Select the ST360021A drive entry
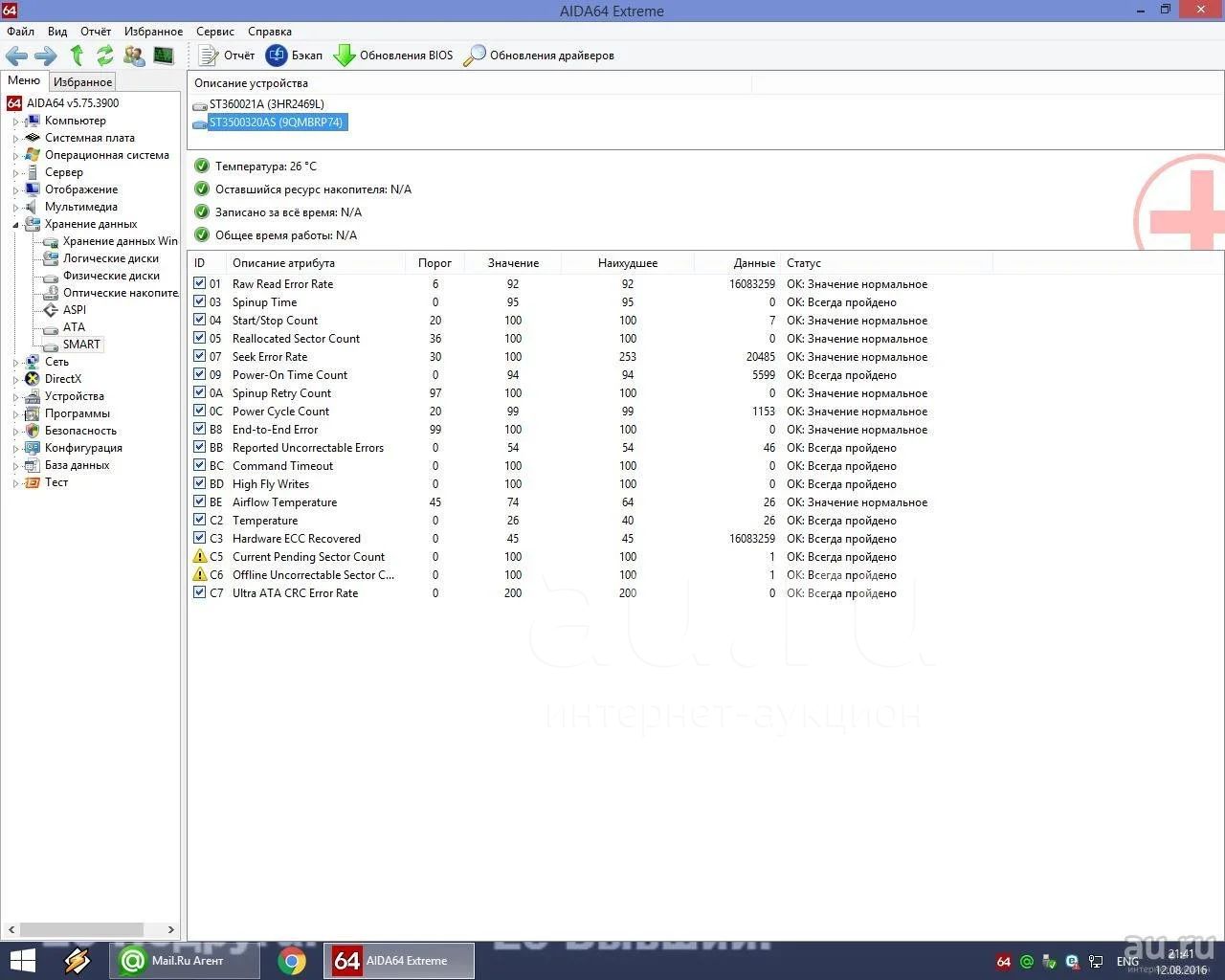This screenshot has width=1225, height=980. click(258, 104)
